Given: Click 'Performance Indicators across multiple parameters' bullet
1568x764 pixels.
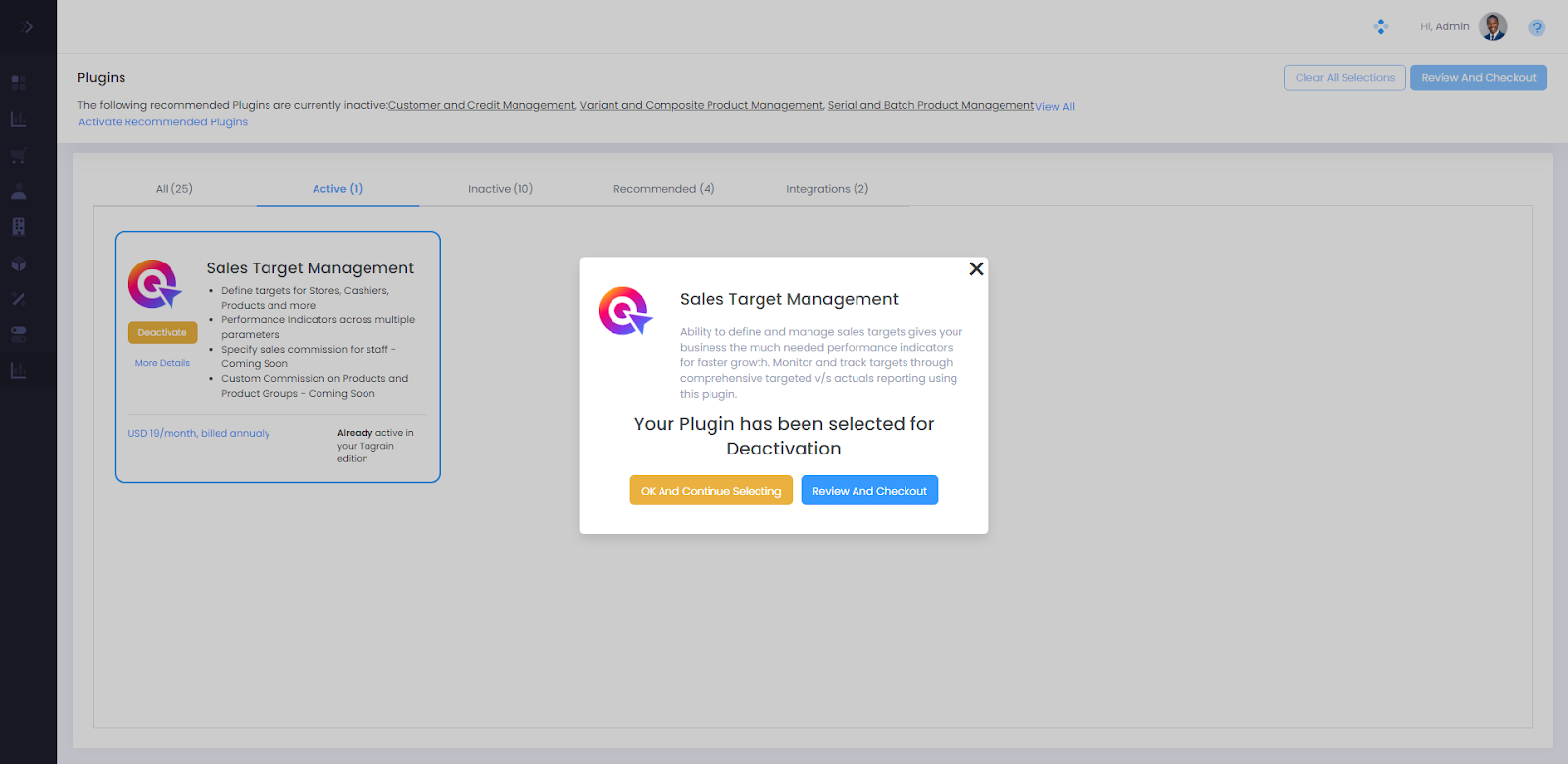Looking at the screenshot, I should pyautogui.click(x=318, y=327).
